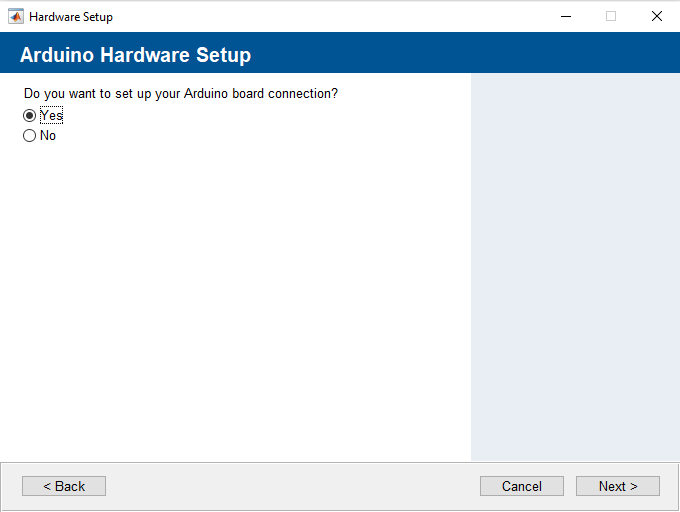
Task: Minimize the Hardware Setup window
Action: click(566, 16)
